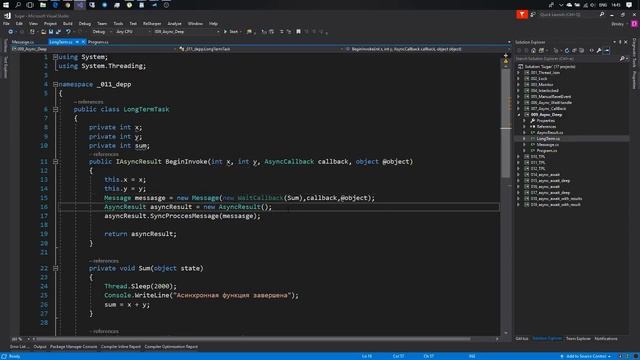Collapse the 009_Async_Deep project
Screen dimensions: 640x360
519,115
